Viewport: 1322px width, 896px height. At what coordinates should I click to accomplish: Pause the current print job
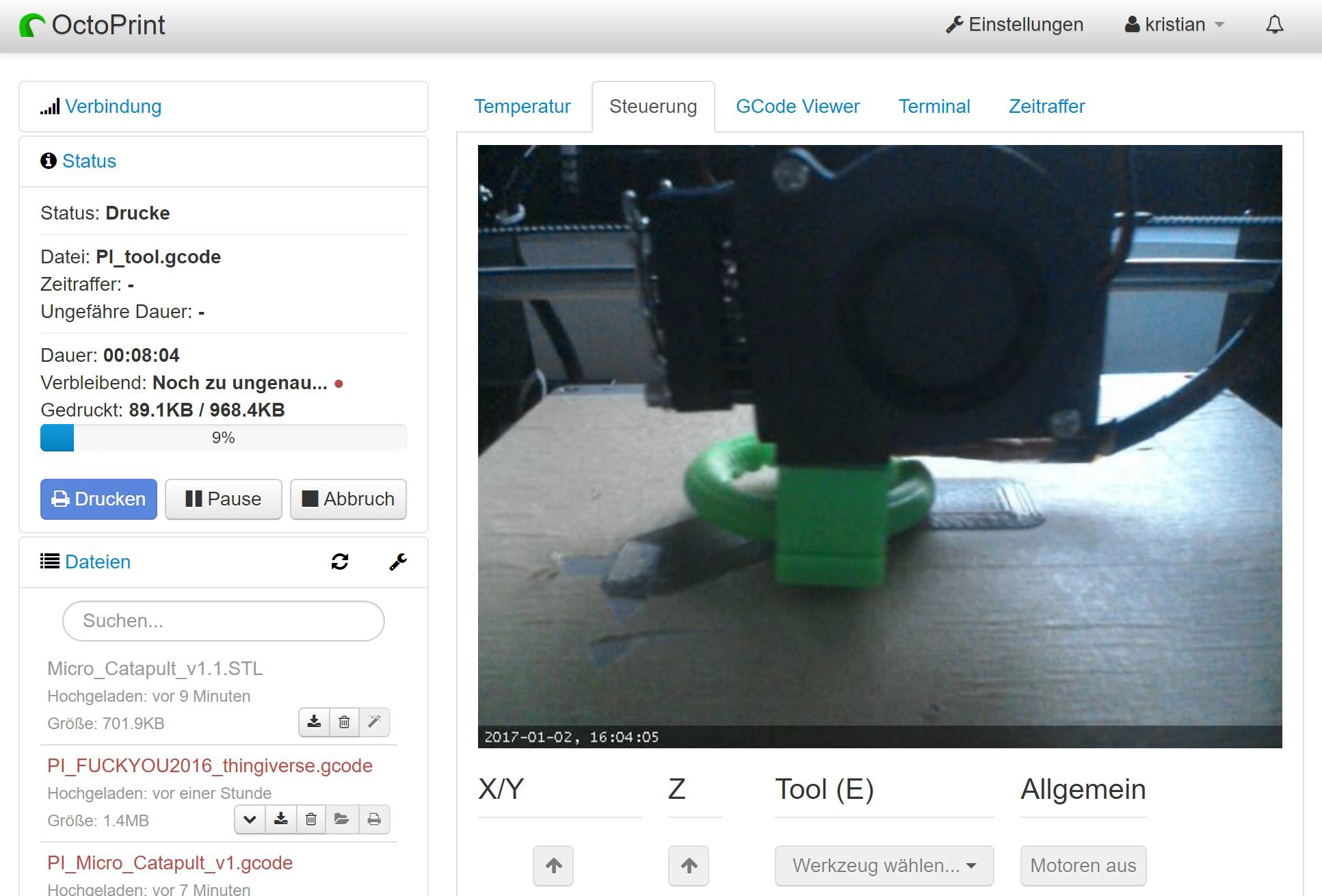tap(223, 499)
